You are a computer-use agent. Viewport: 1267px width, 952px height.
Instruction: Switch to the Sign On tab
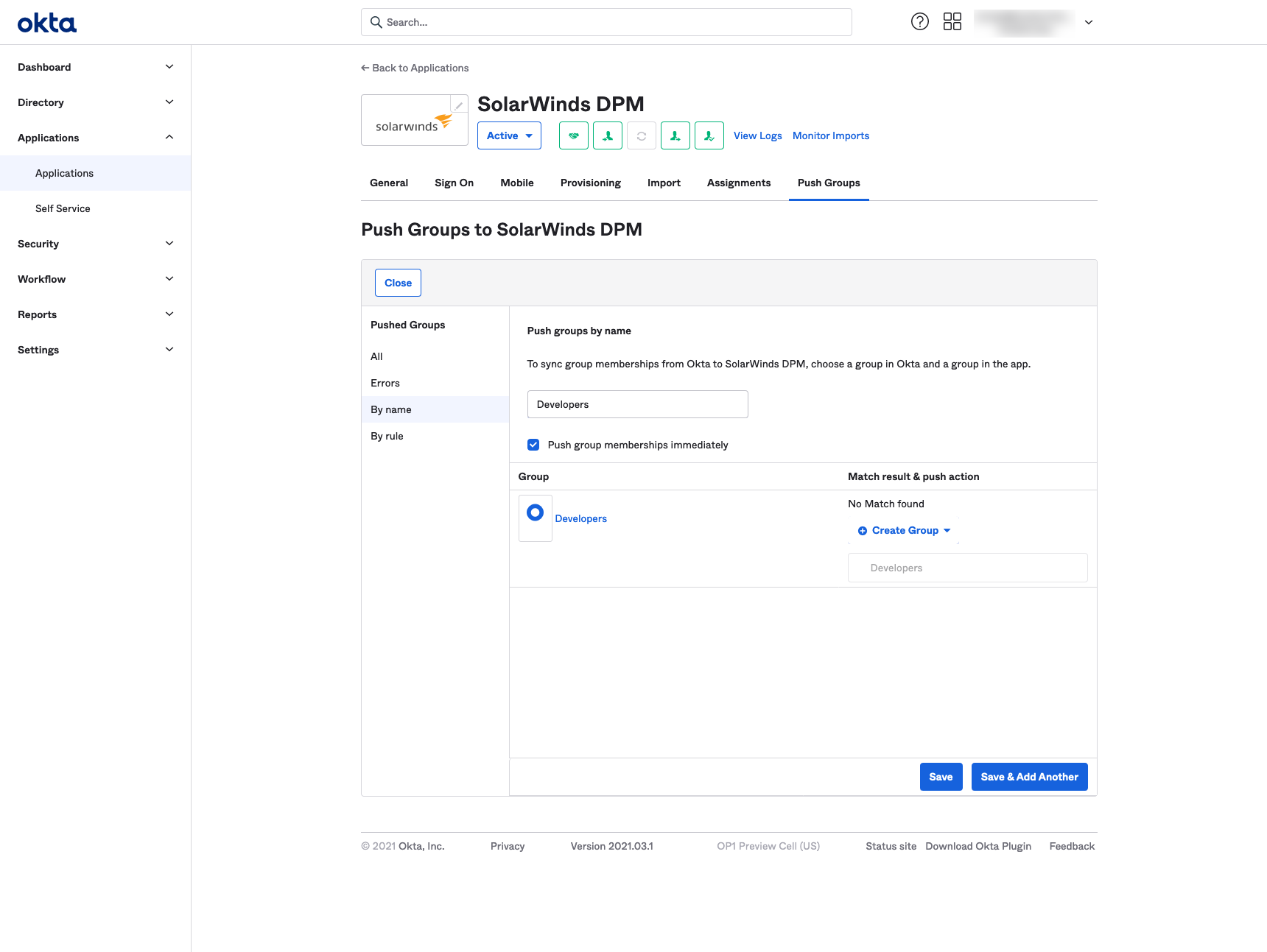454,183
